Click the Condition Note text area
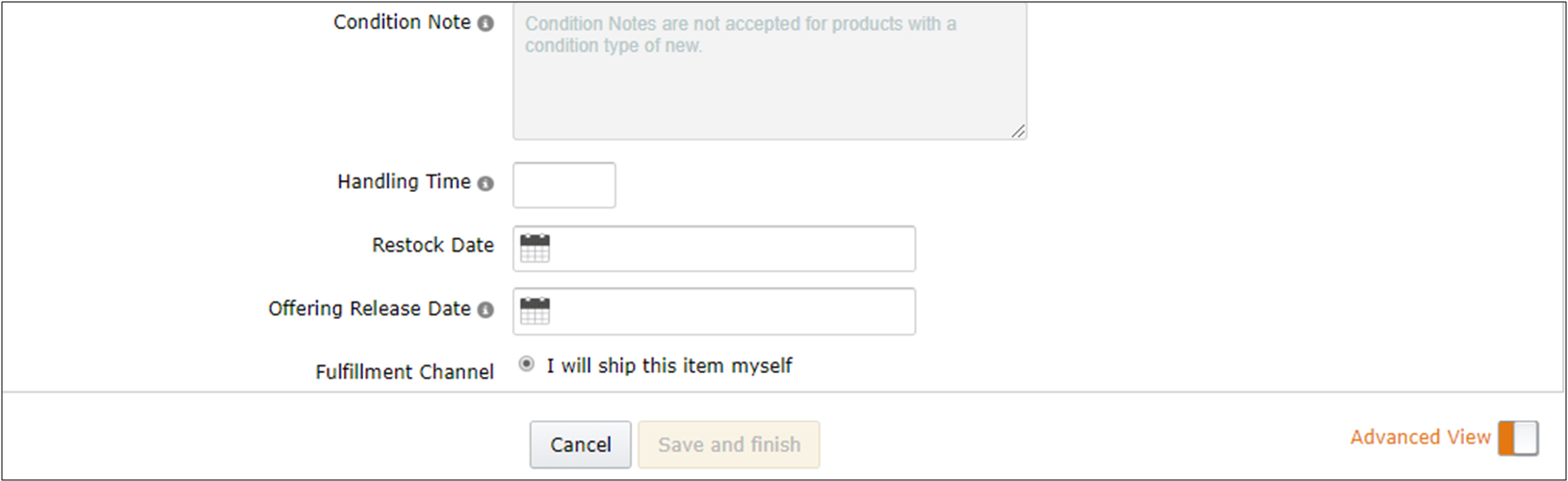Image resolution: width=1568 pixels, height=481 pixels. click(x=769, y=82)
